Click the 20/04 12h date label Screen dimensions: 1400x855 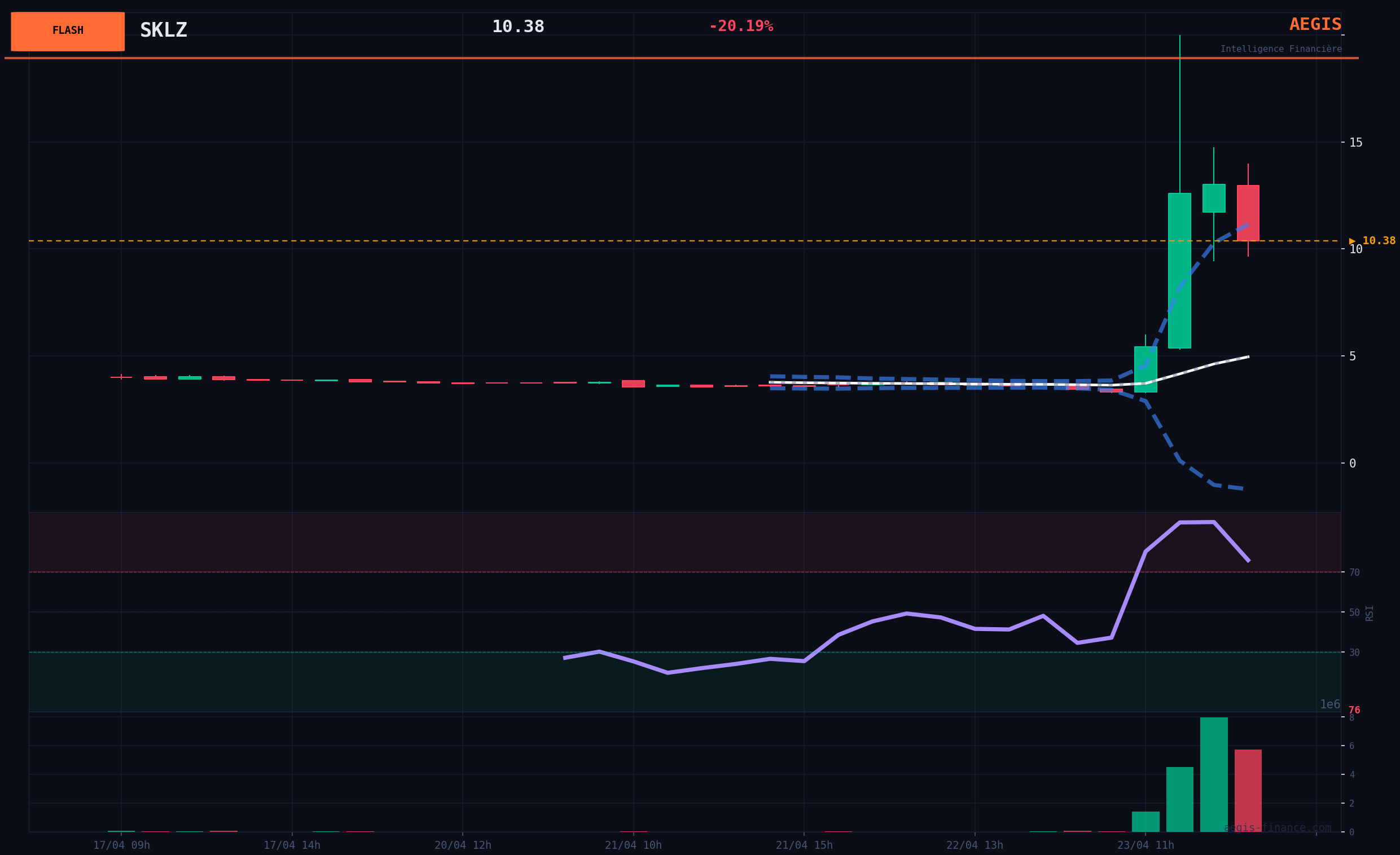click(x=463, y=845)
